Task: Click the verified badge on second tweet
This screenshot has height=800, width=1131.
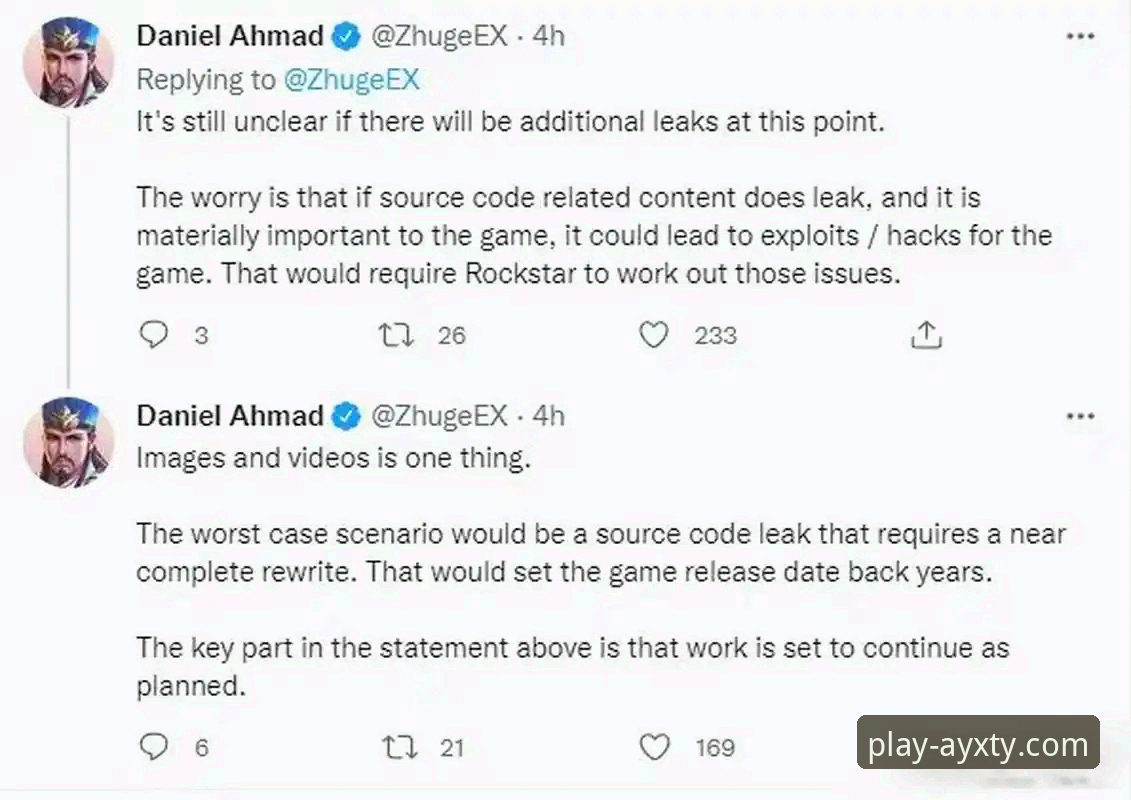Action: [x=346, y=416]
